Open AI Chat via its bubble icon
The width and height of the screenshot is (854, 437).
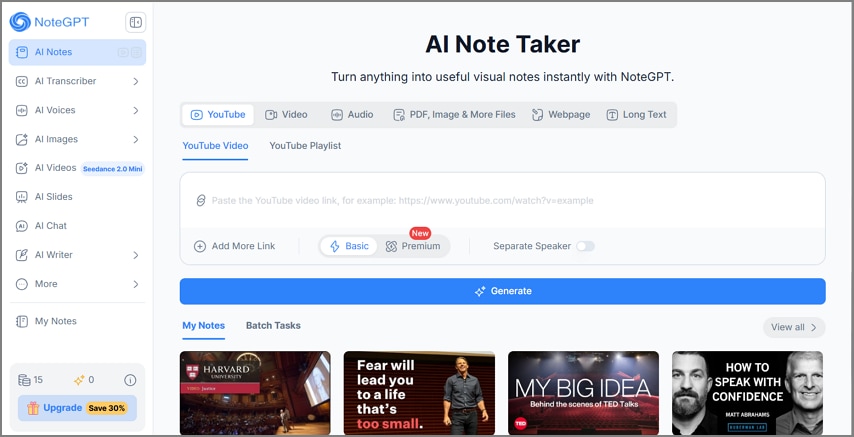click(22, 226)
